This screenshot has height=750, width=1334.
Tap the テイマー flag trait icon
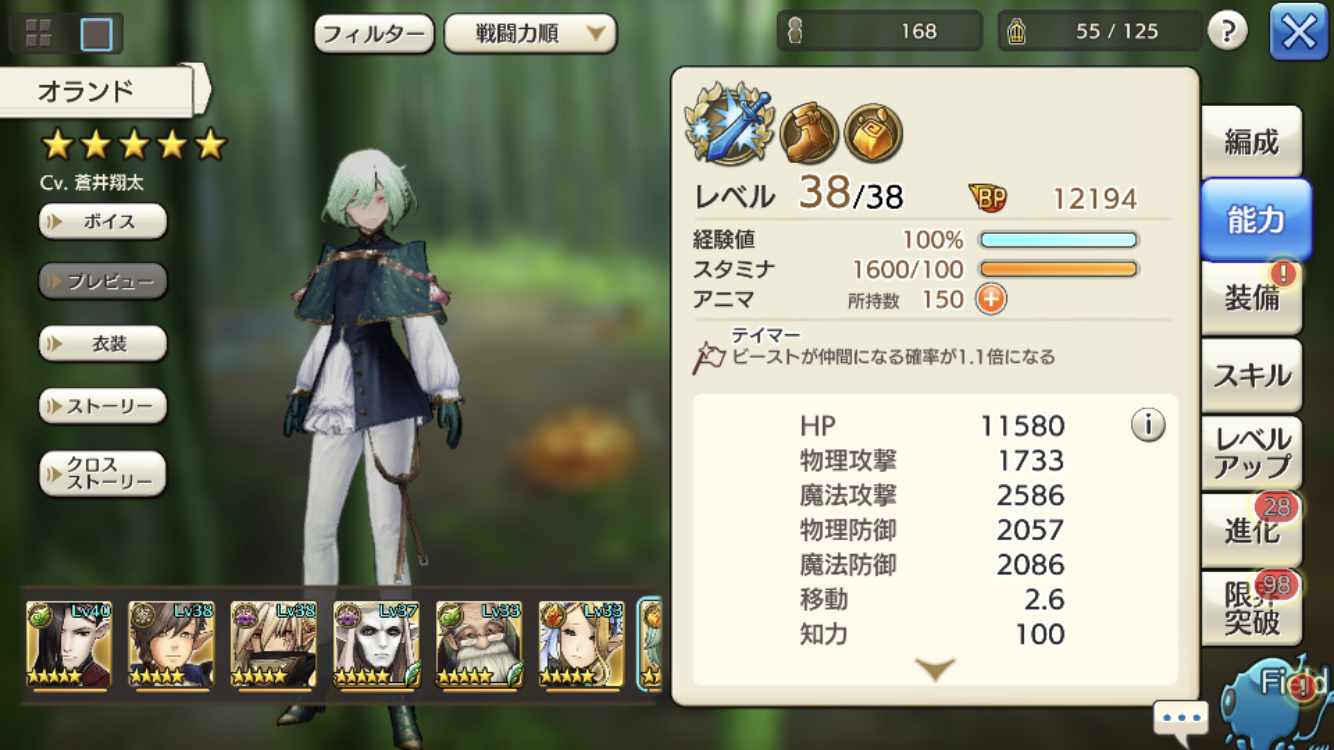tap(709, 356)
